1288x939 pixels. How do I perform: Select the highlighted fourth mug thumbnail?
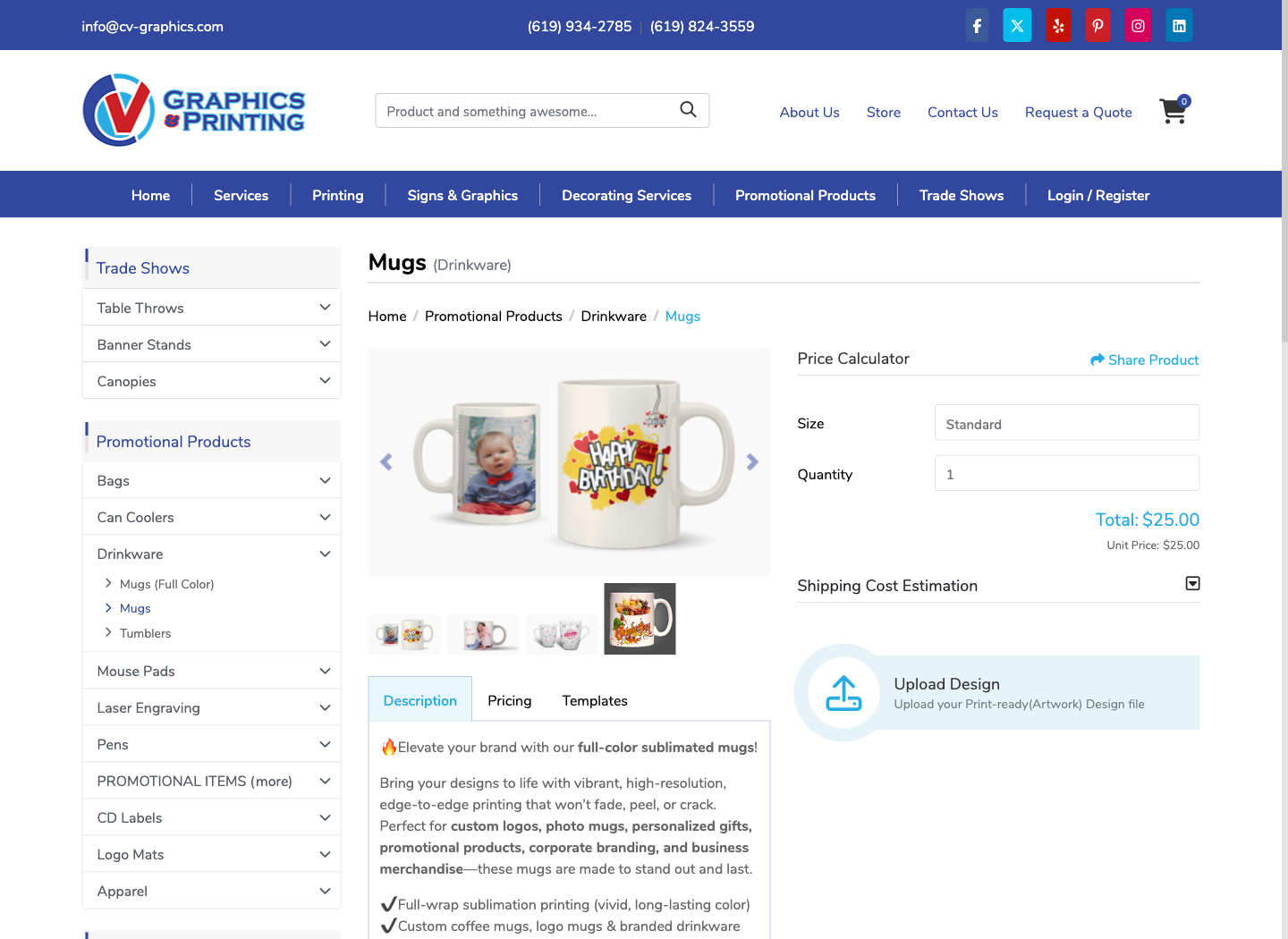[640, 619]
